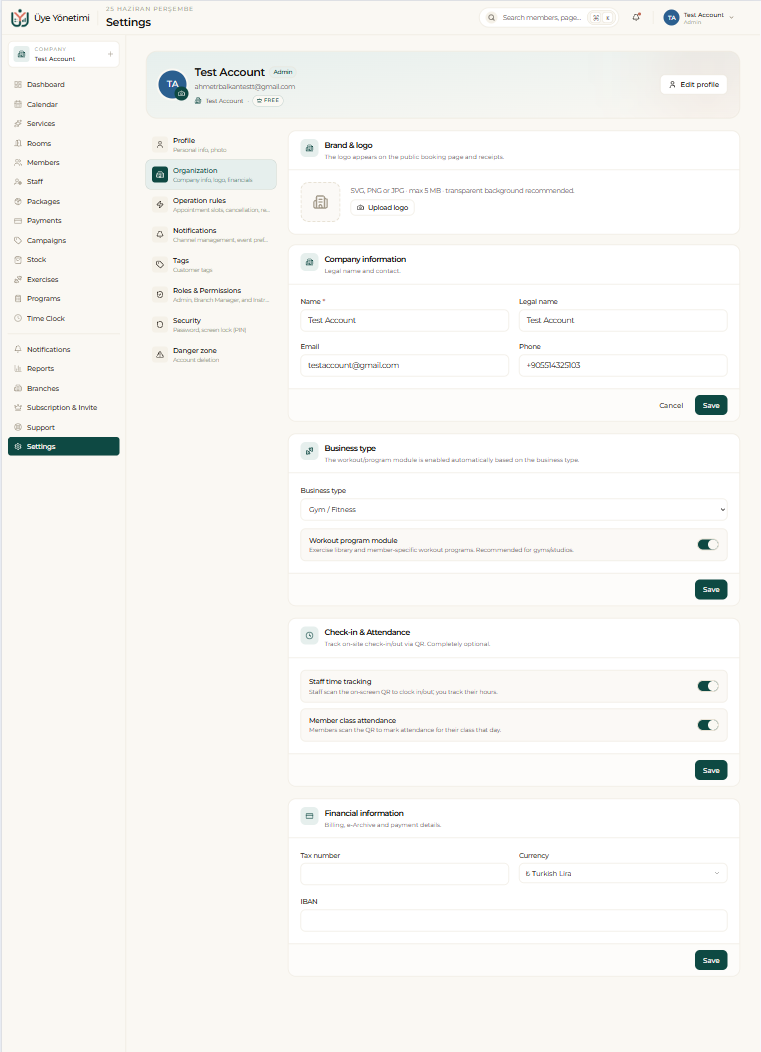The height and width of the screenshot is (1052, 761).
Task: Toggle Staff time tracking switch
Action: pos(708,686)
